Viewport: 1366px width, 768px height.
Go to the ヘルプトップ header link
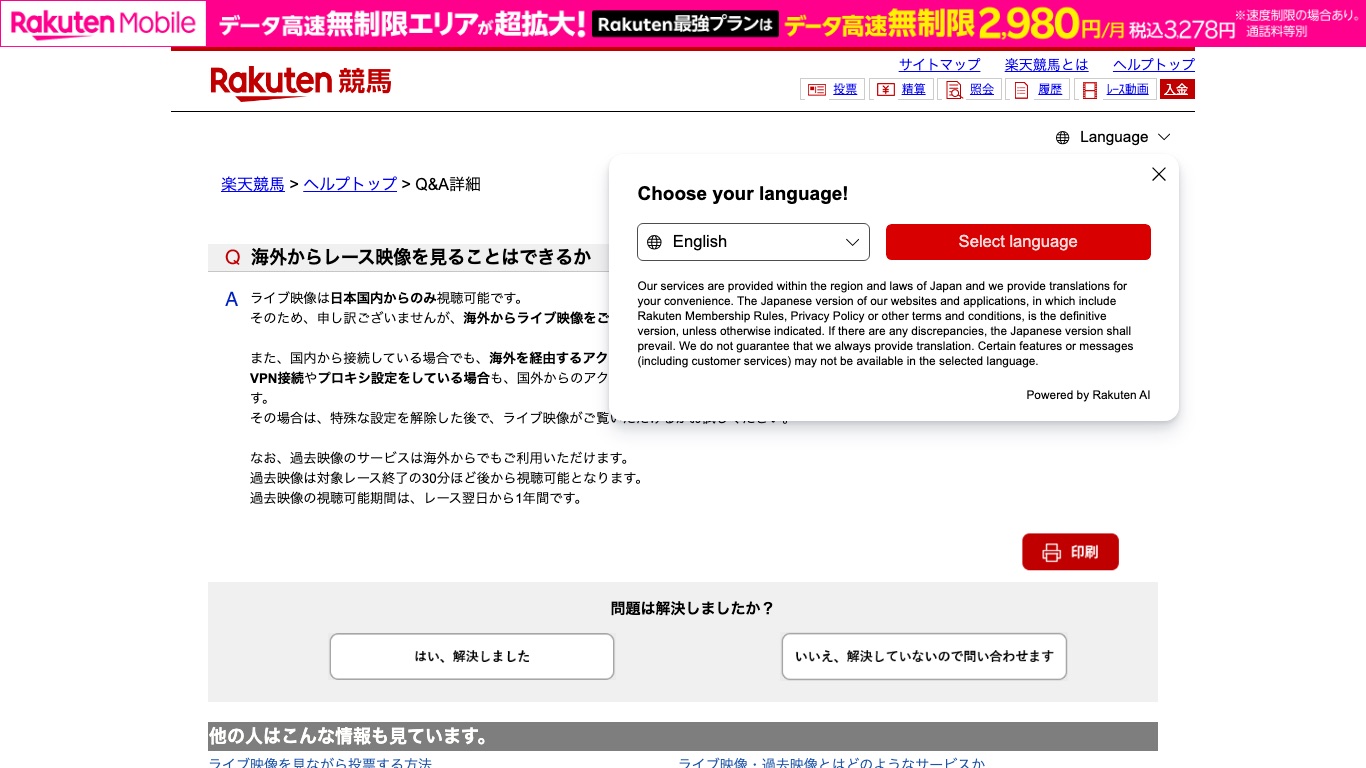[x=1154, y=64]
